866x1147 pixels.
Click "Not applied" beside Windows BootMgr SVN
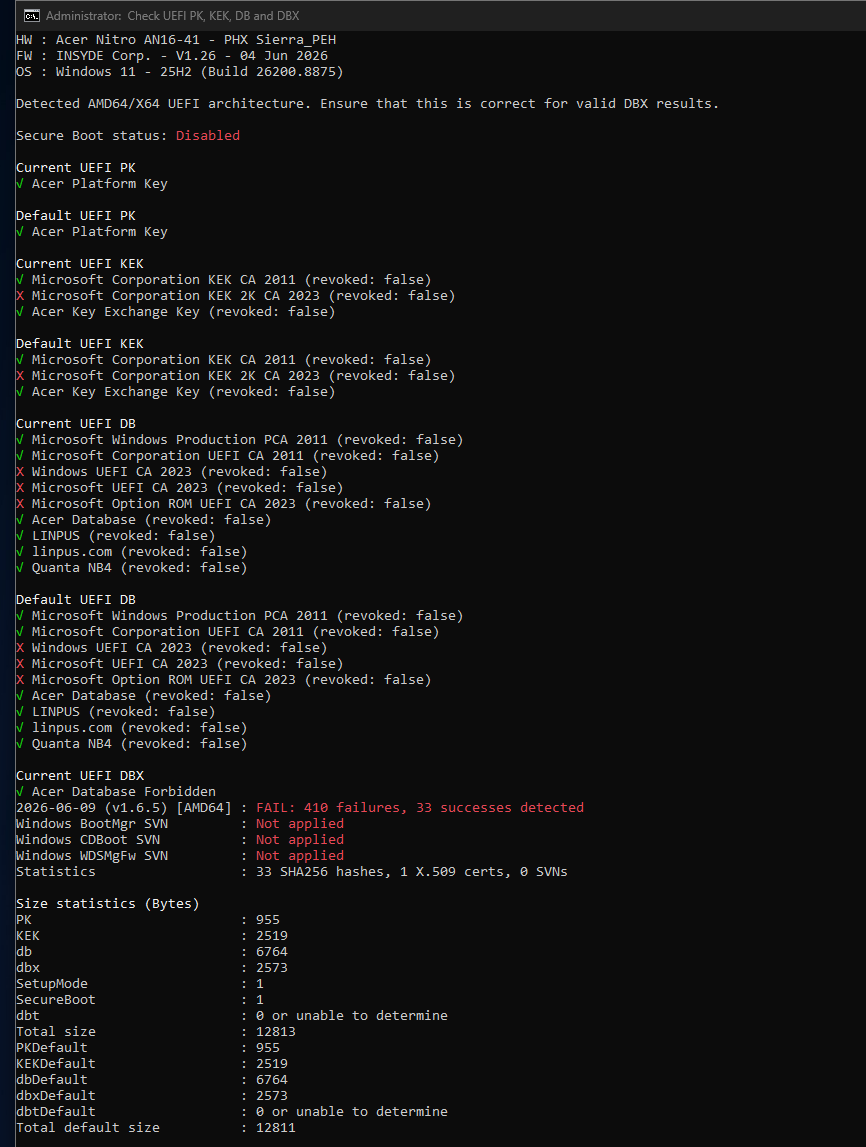(300, 824)
